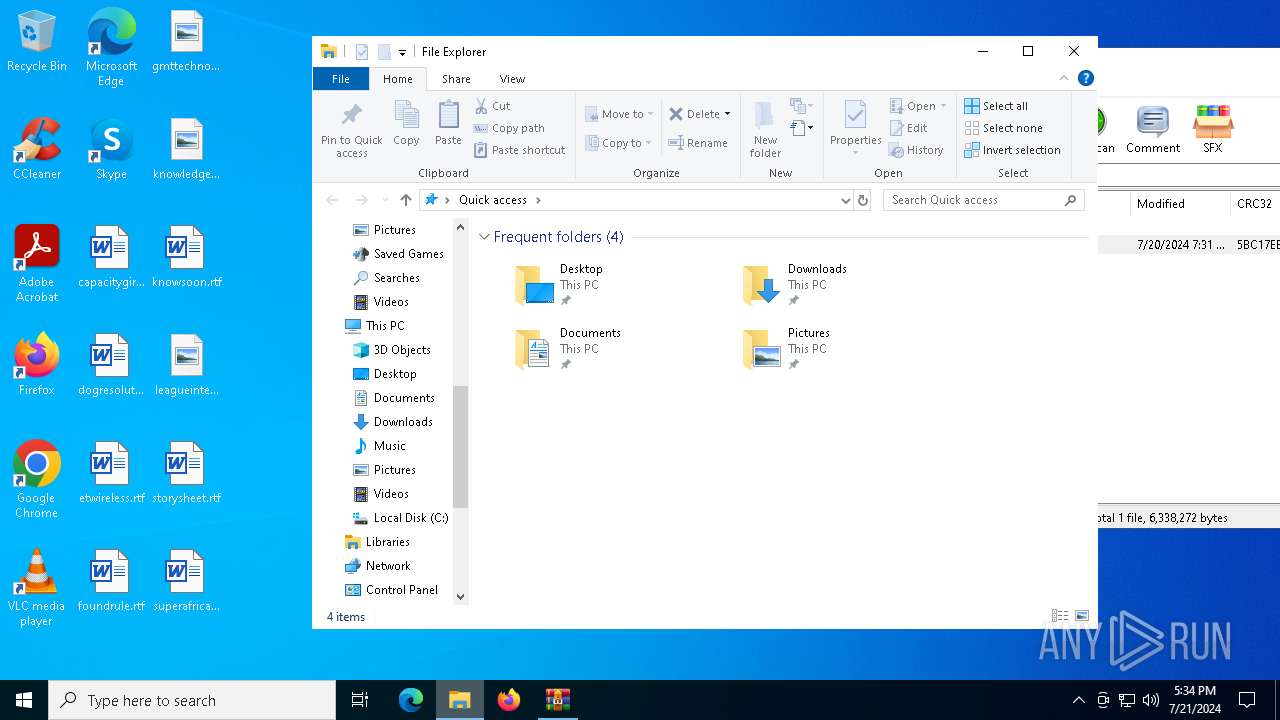Select Saved Games in navigation pane
Screen dimensions: 1280x720
pyautogui.click(x=398, y=254)
